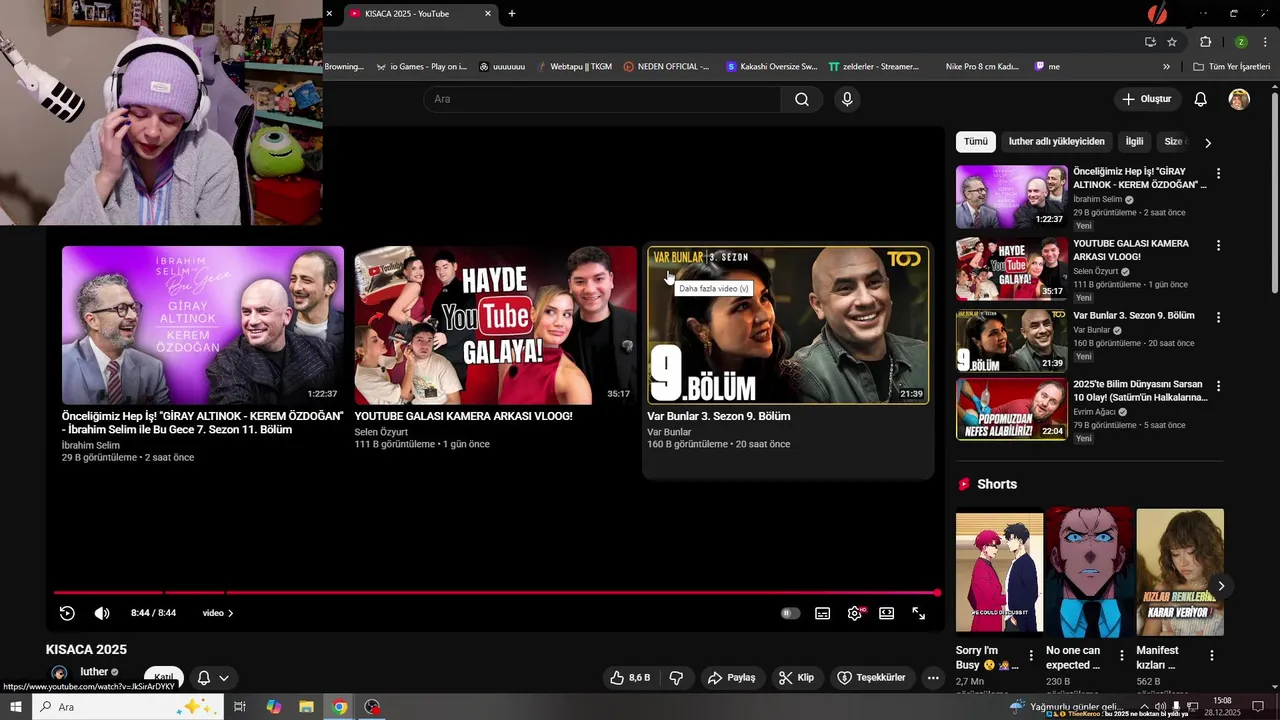Show more filter chips with right arrow
Image resolution: width=1280 pixels, height=720 pixels.
(1208, 143)
